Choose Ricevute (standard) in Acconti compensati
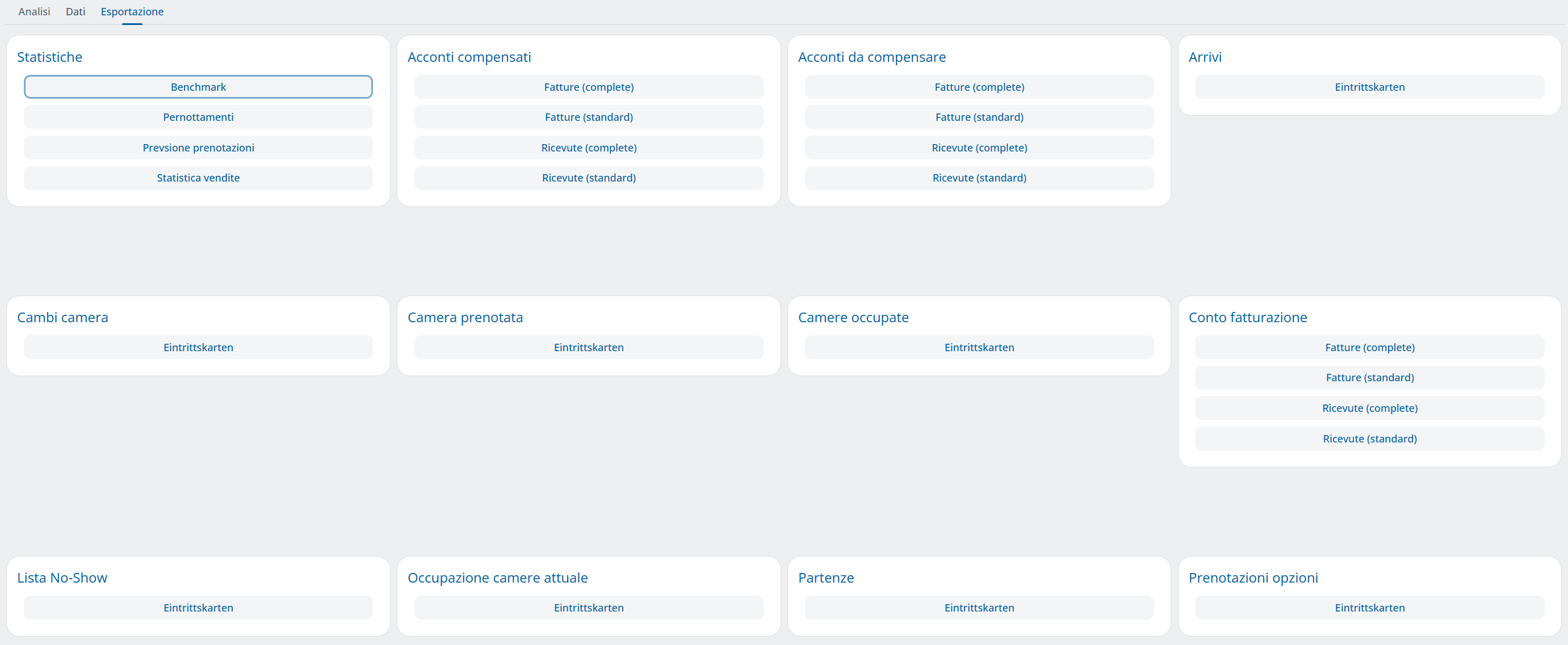The width and height of the screenshot is (1568, 645). click(589, 178)
